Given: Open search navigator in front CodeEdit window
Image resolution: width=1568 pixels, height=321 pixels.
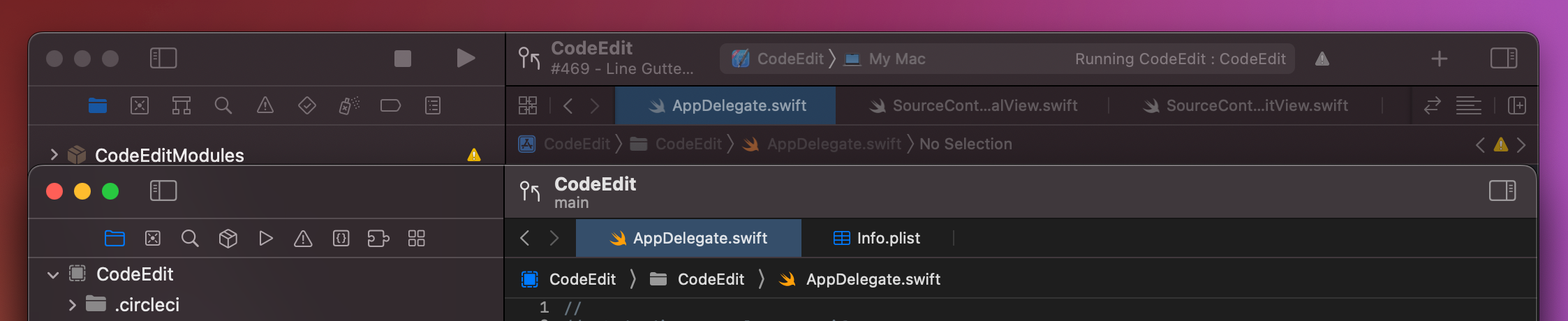Looking at the screenshot, I should pyautogui.click(x=190, y=239).
